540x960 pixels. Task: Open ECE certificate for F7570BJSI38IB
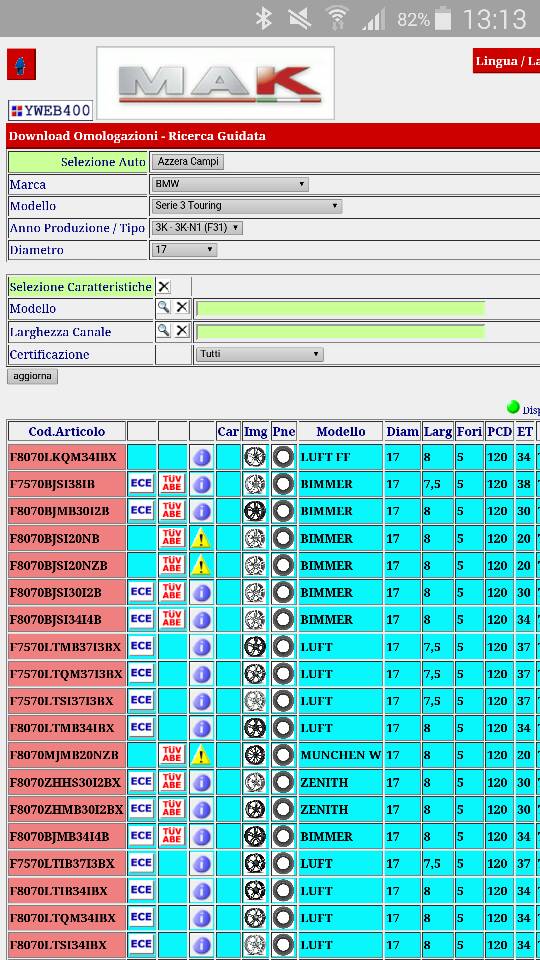[141, 484]
